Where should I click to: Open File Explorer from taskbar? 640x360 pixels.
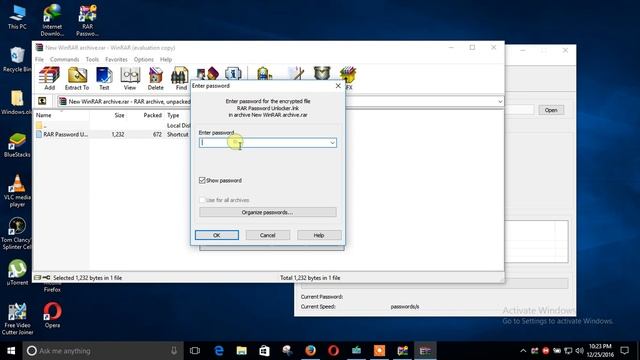click(x=242, y=351)
